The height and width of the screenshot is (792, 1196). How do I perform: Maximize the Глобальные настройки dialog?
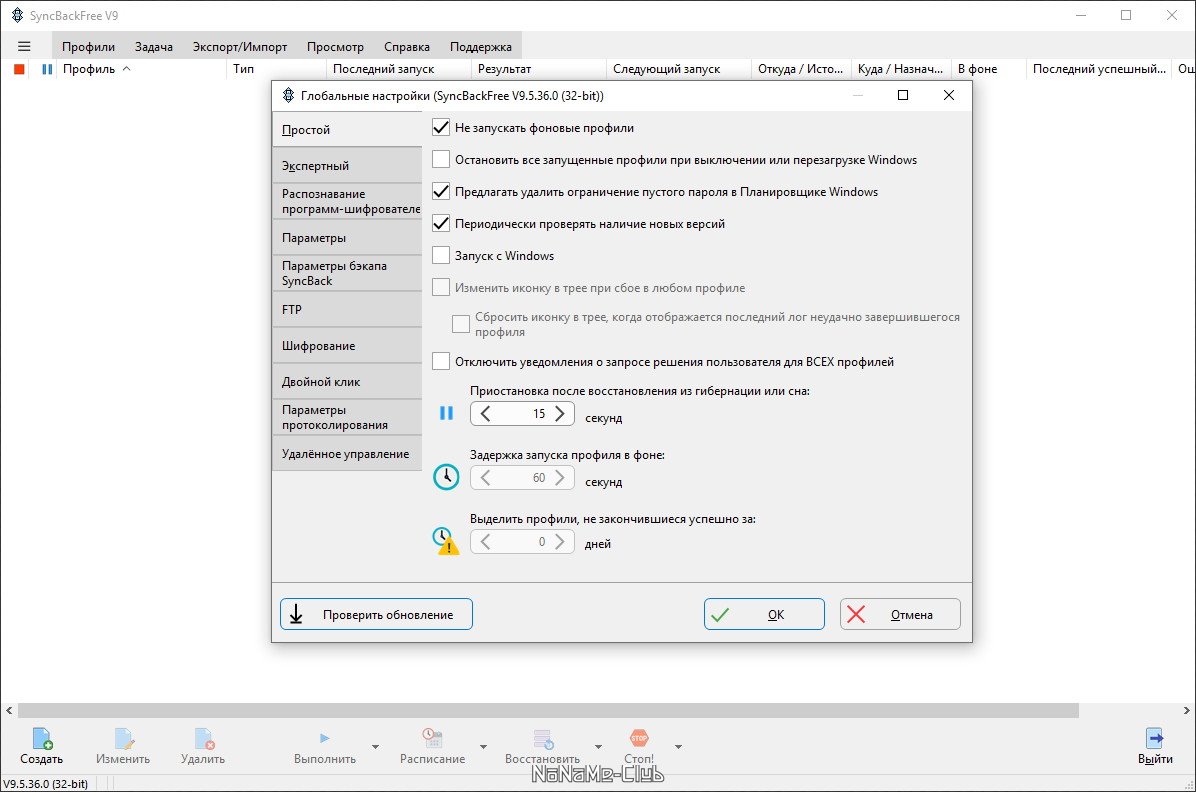pyautogui.click(x=903, y=95)
